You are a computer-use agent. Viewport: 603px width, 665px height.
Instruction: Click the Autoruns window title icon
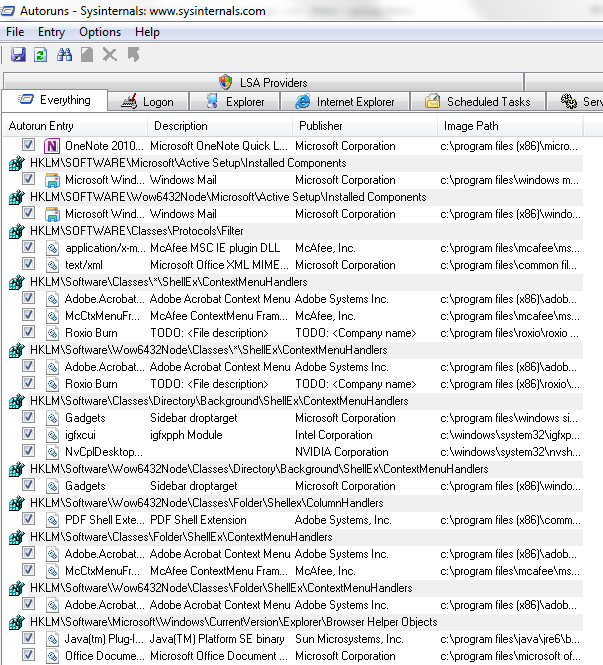(8, 11)
